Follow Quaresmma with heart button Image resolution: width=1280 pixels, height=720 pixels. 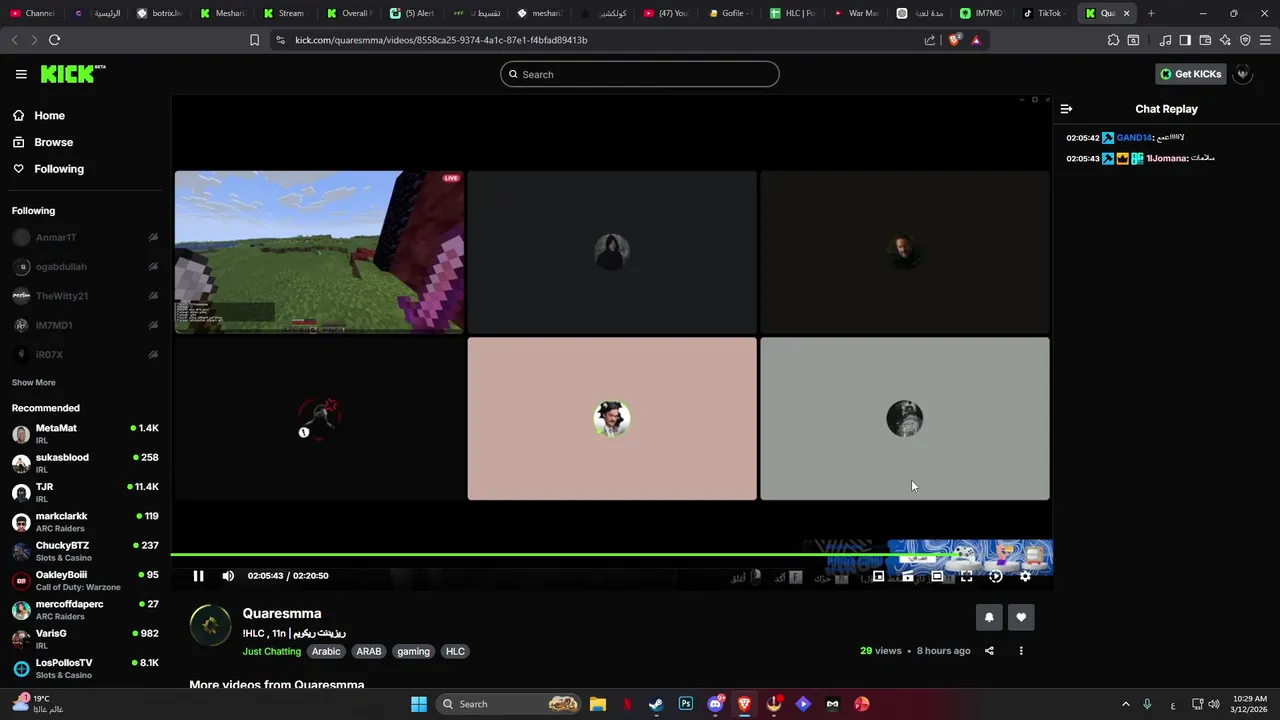1021,617
